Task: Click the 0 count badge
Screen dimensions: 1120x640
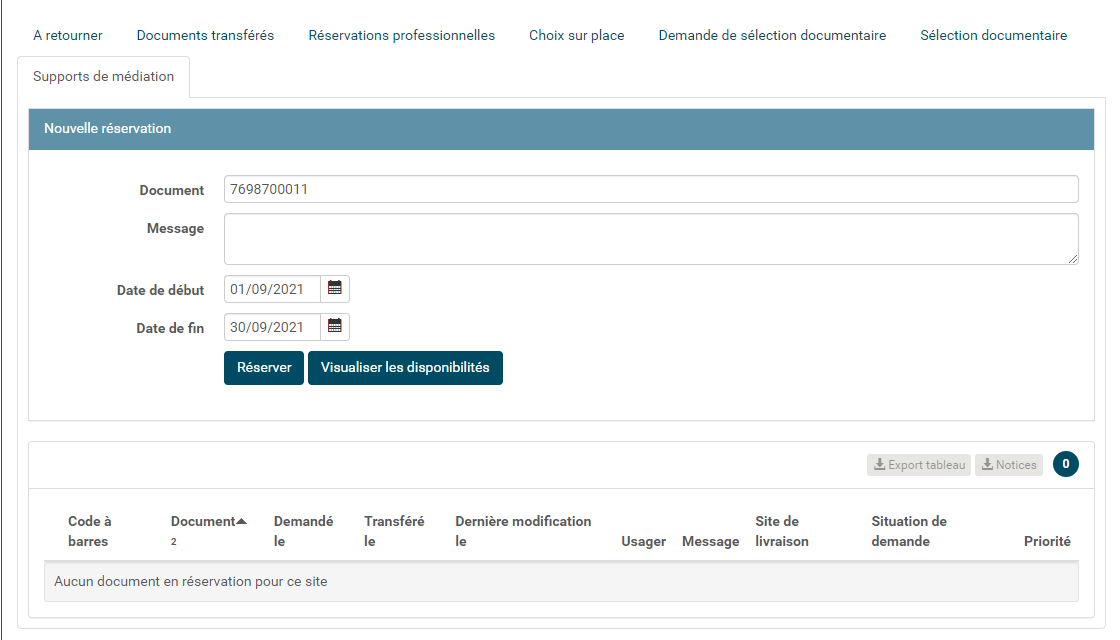Action: (1066, 464)
